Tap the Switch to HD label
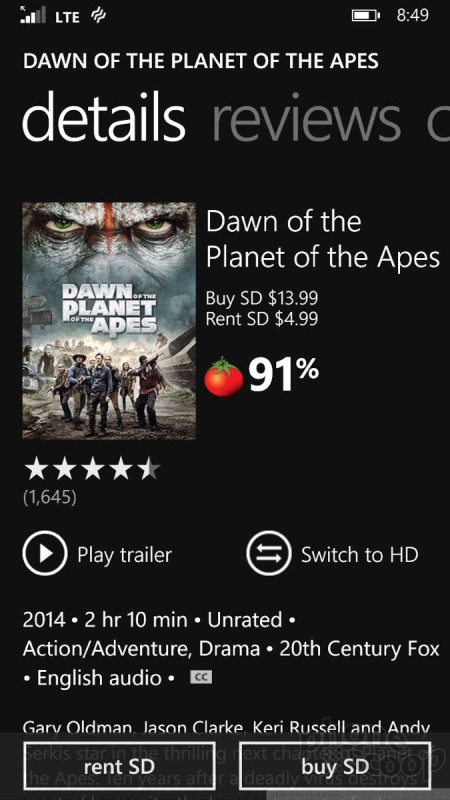The width and height of the screenshot is (450, 800). point(360,554)
